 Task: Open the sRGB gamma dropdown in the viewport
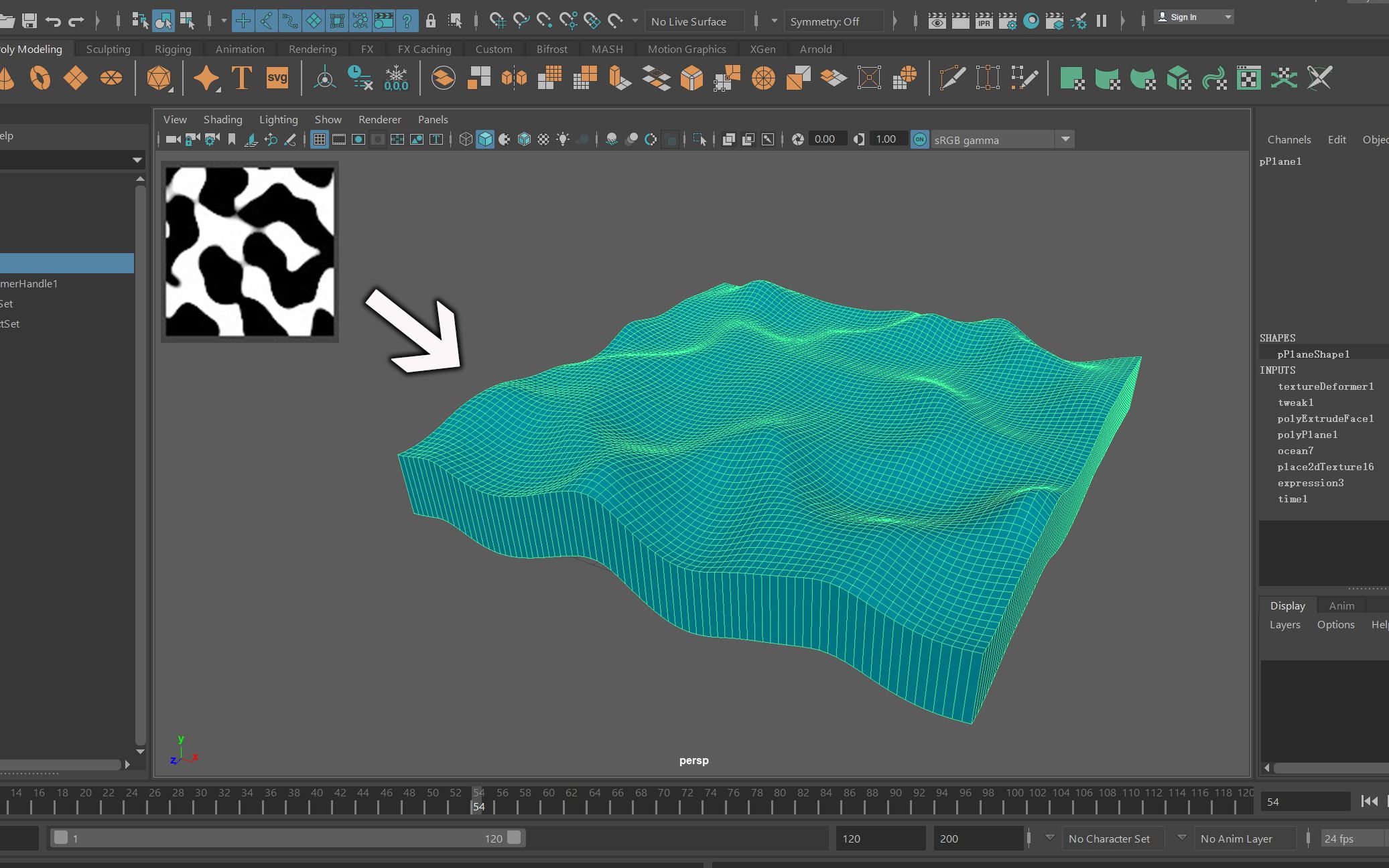click(1065, 139)
